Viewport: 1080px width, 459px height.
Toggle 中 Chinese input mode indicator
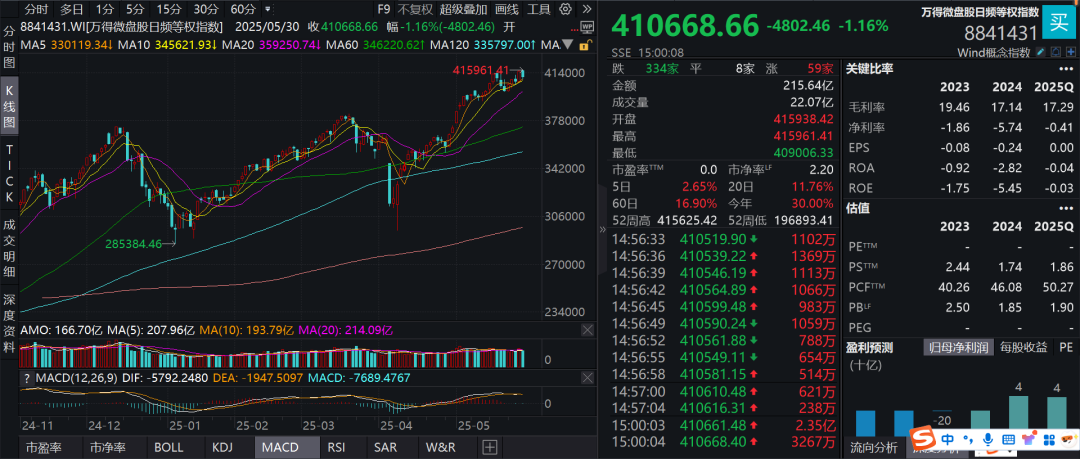[948, 438]
